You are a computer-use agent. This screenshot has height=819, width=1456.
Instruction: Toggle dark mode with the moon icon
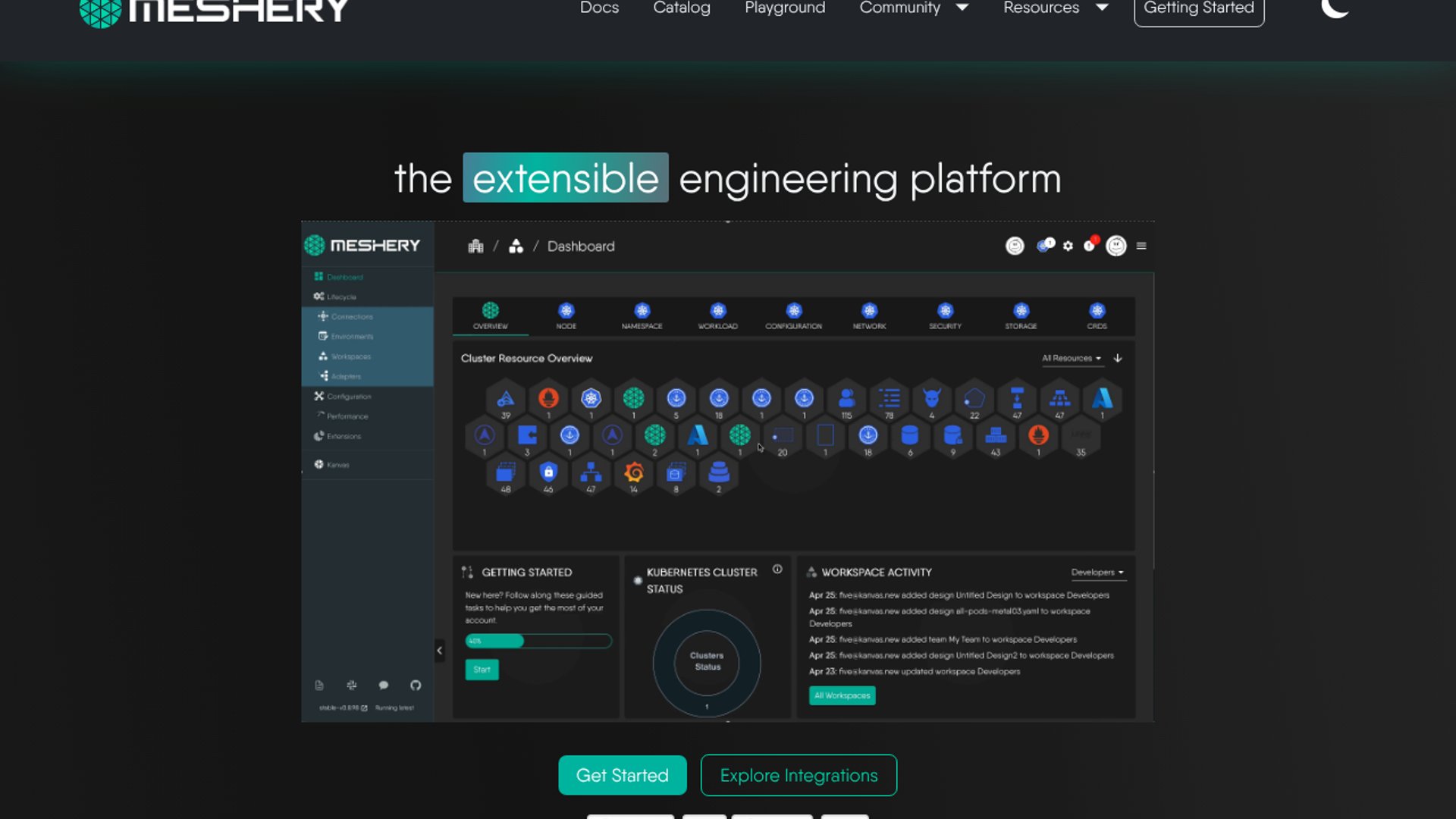coord(1335,8)
